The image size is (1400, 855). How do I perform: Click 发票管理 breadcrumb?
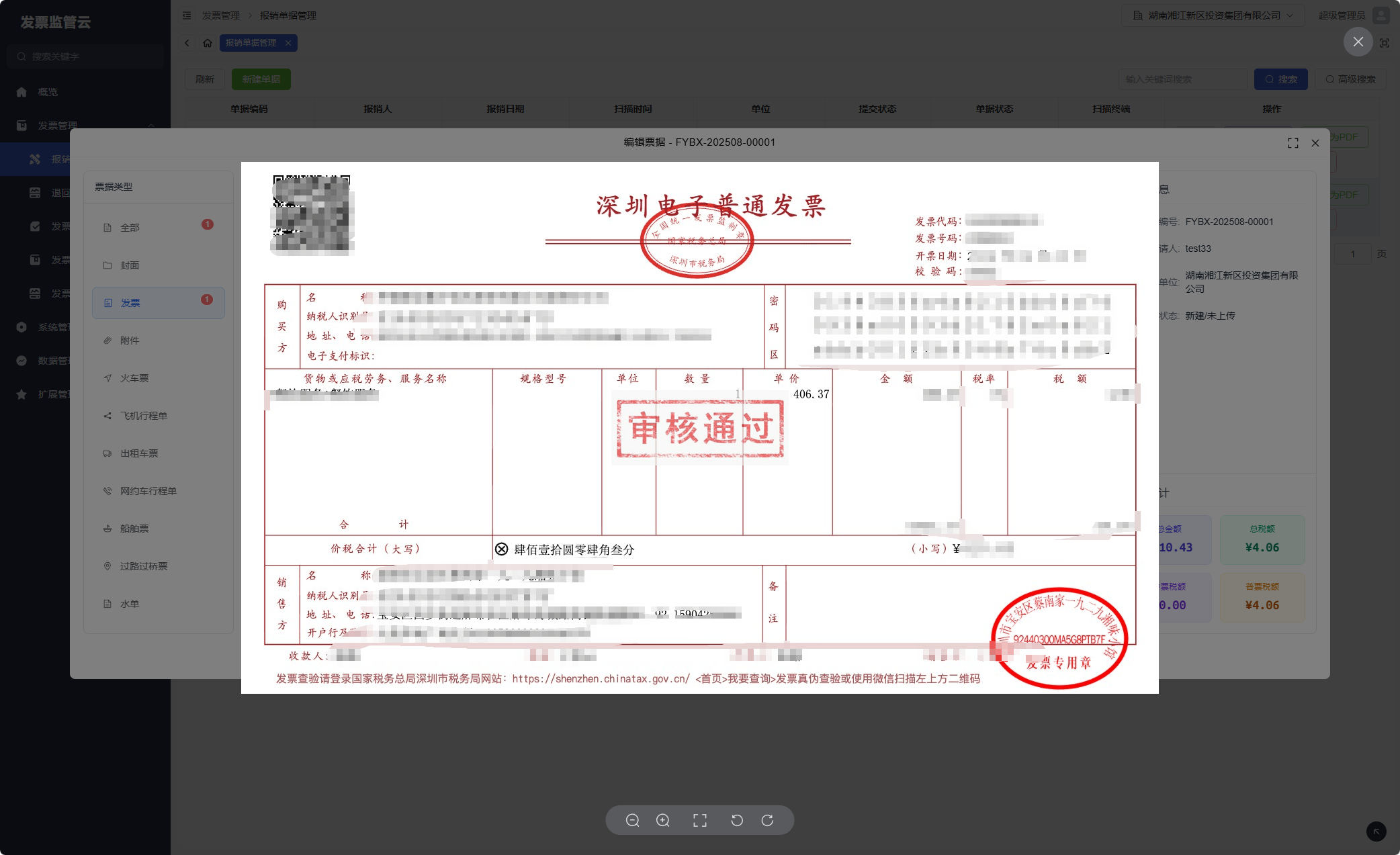(221, 15)
